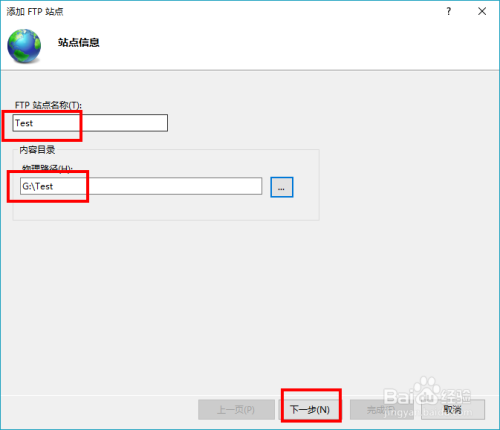Viewport: 500px width, 430px height.
Task: Click the physical path input field
Action: [x=141, y=186]
